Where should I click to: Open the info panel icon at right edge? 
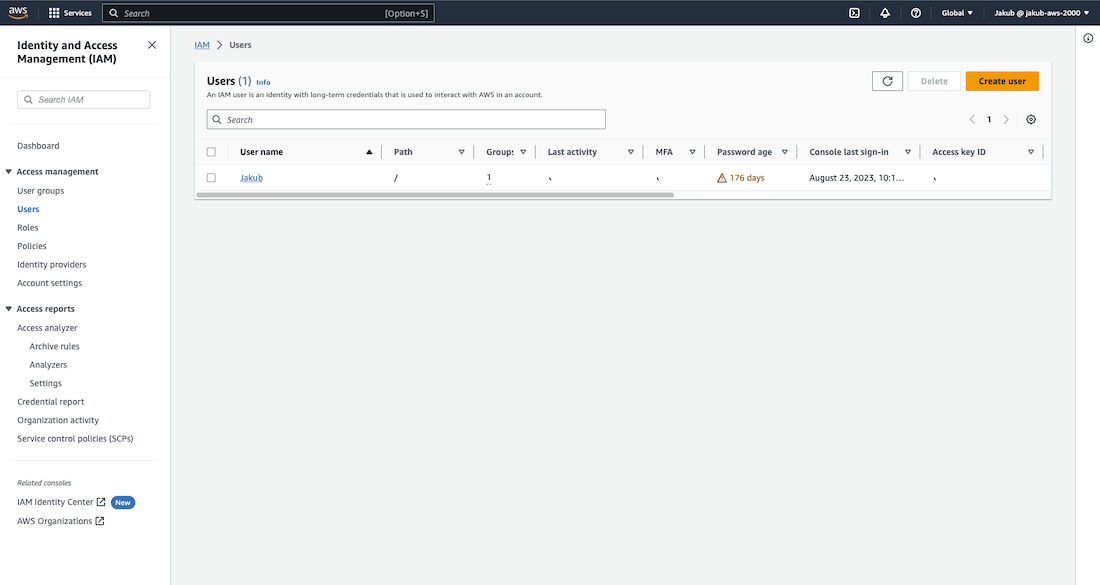pos(1088,38)
